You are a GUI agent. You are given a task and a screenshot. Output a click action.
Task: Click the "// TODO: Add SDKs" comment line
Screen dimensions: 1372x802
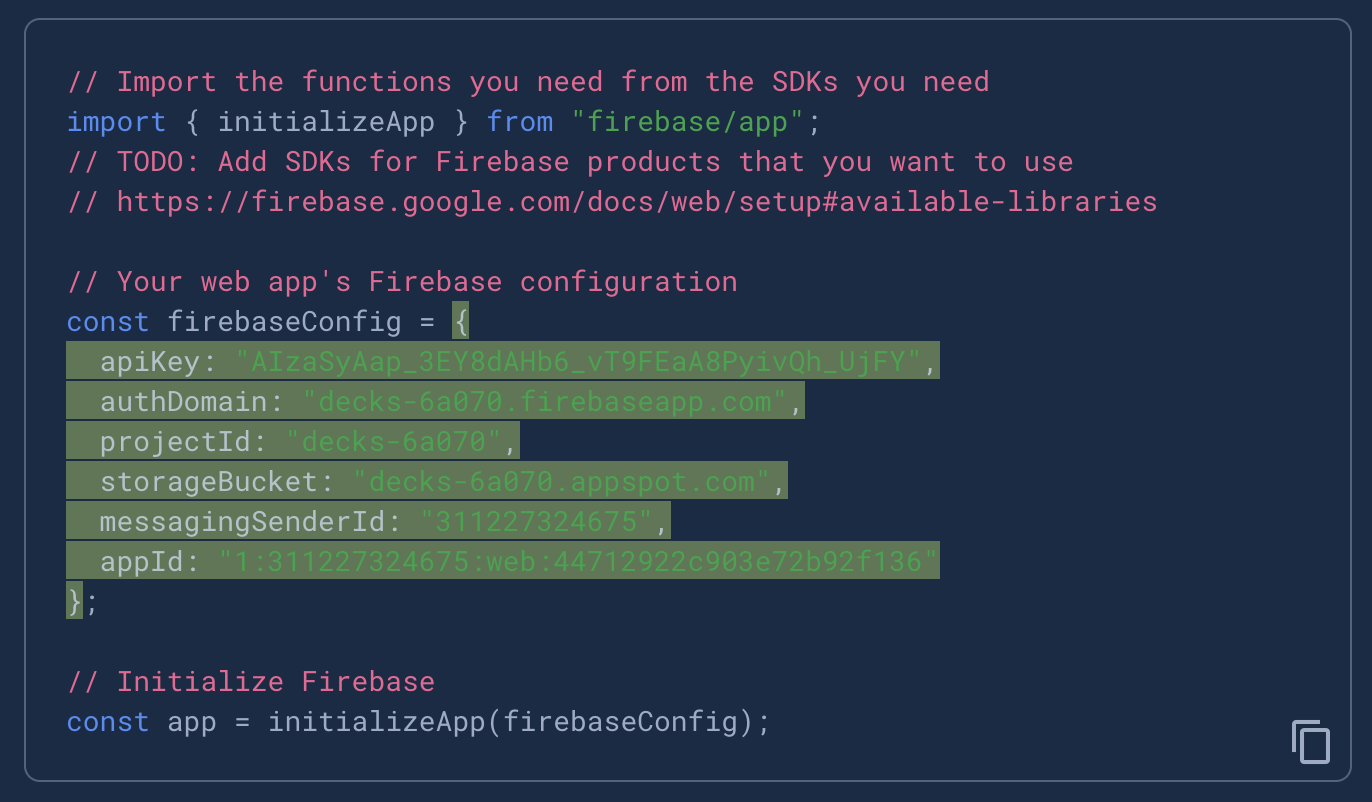(570, 162)
